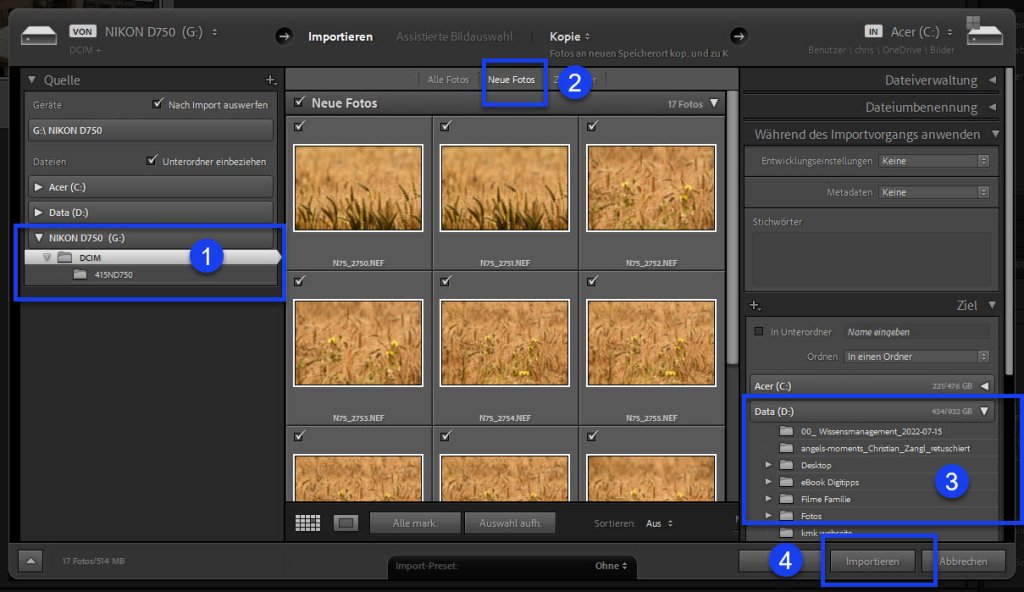Open the Ordnen In einen Ordner dropdown
This screenshot has width=1024, height=592.
916,357
